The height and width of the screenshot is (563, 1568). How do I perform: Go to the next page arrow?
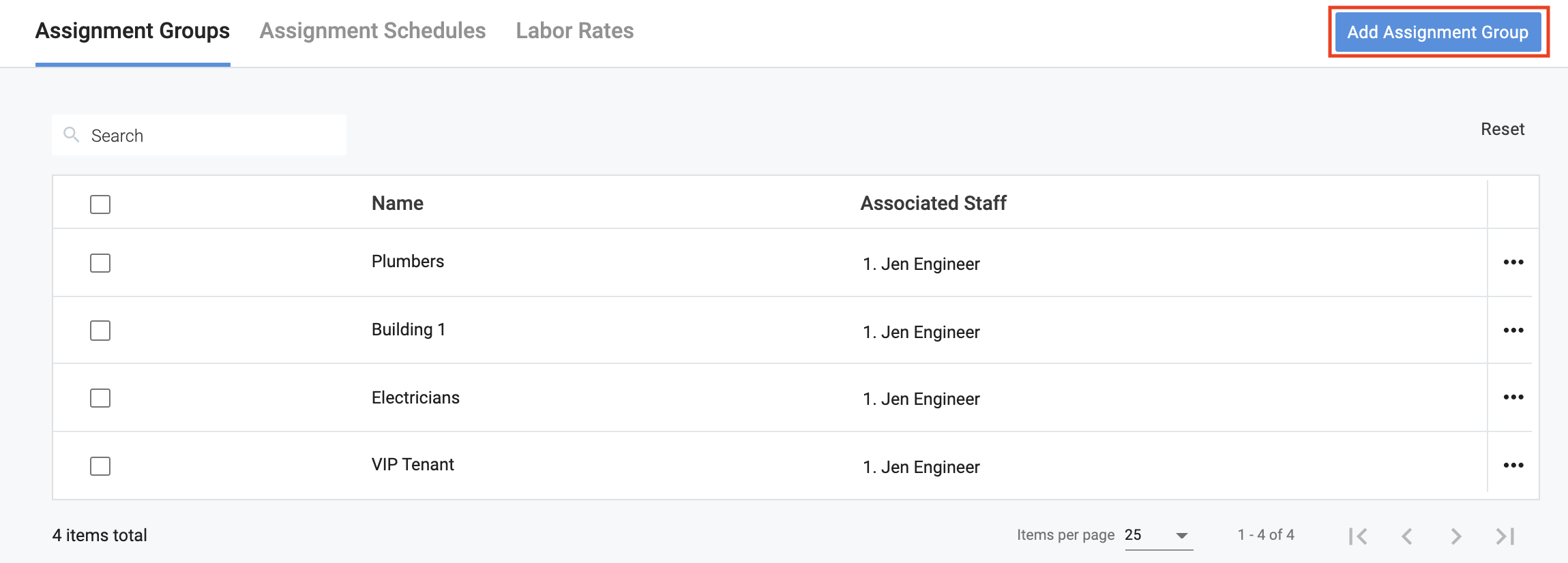pyautogui.click(x=1456, y=536)
